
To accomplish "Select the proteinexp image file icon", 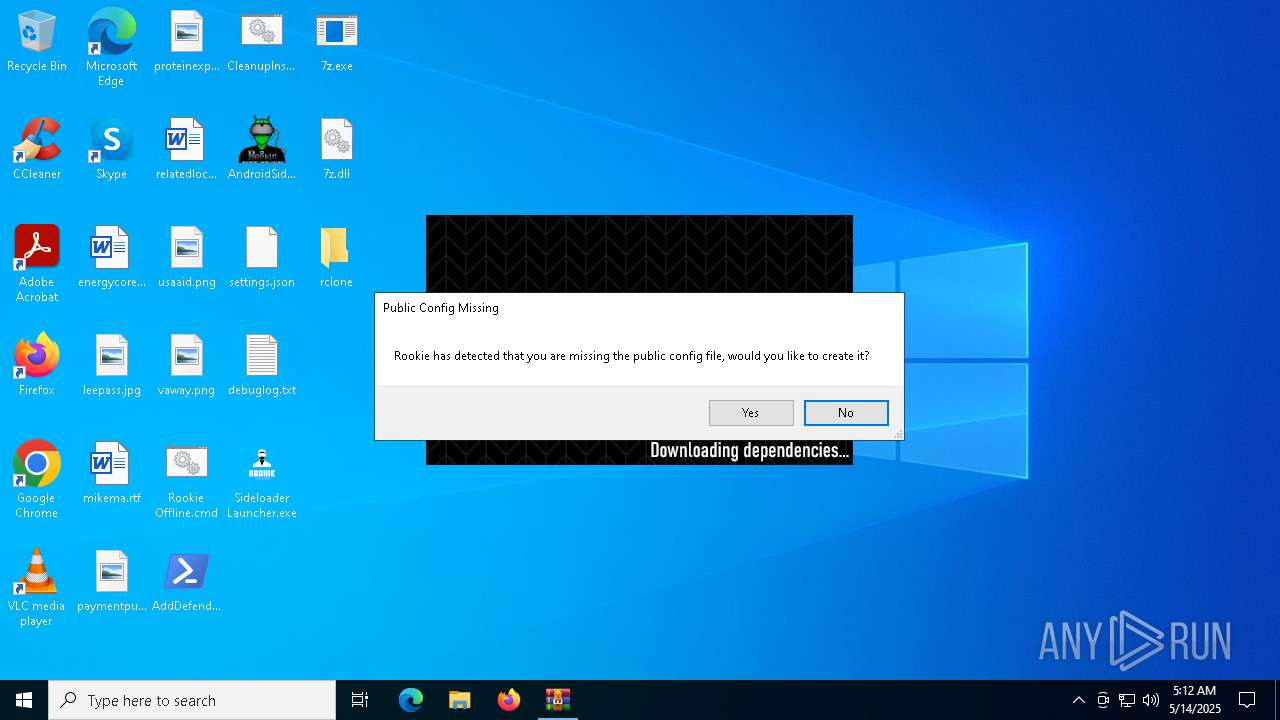I will 186,42.
